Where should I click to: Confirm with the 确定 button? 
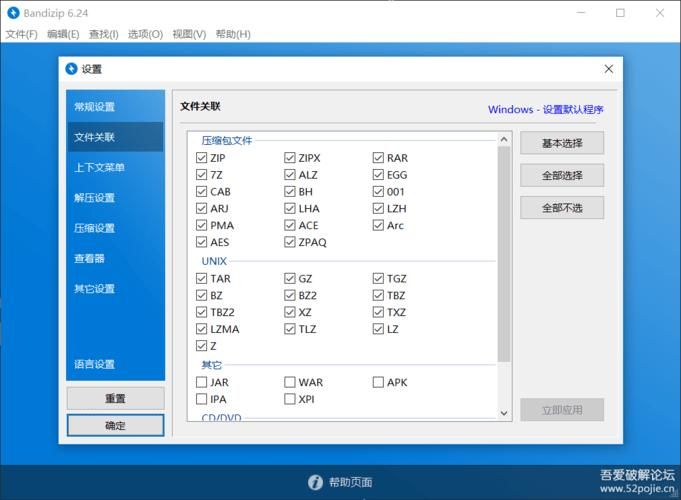[116, 425]
